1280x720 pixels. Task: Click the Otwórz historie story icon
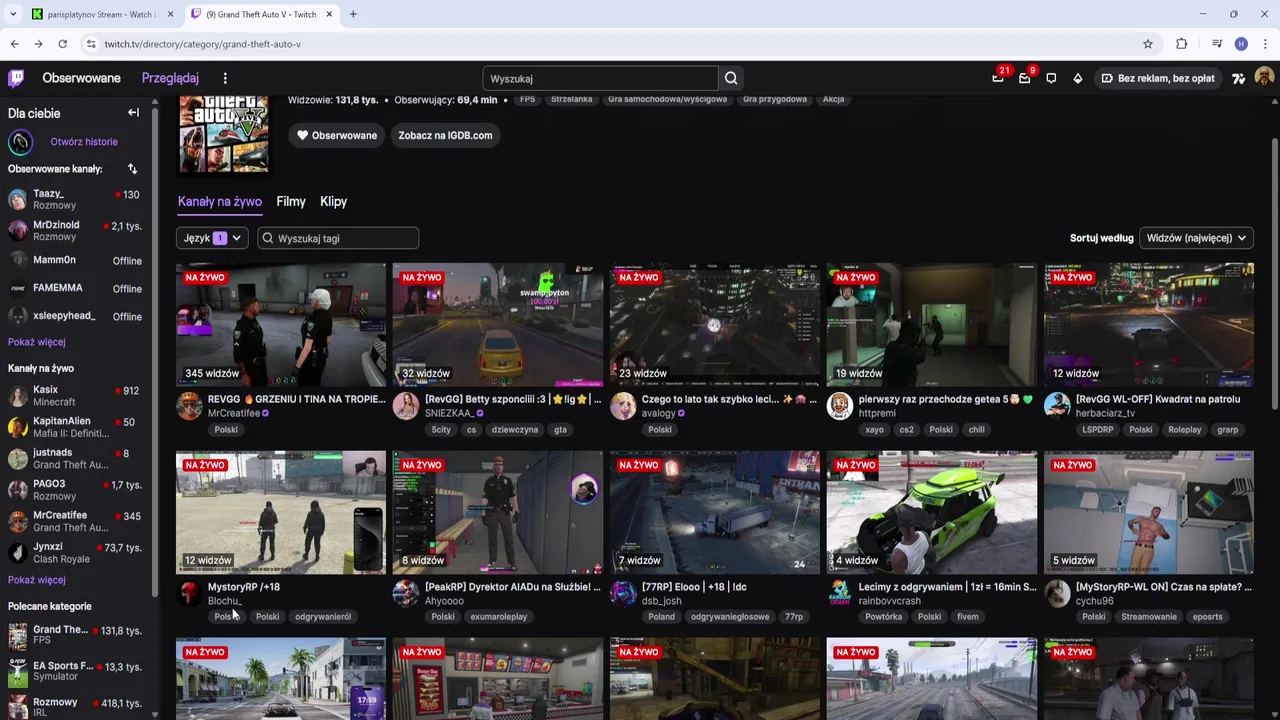20,142
